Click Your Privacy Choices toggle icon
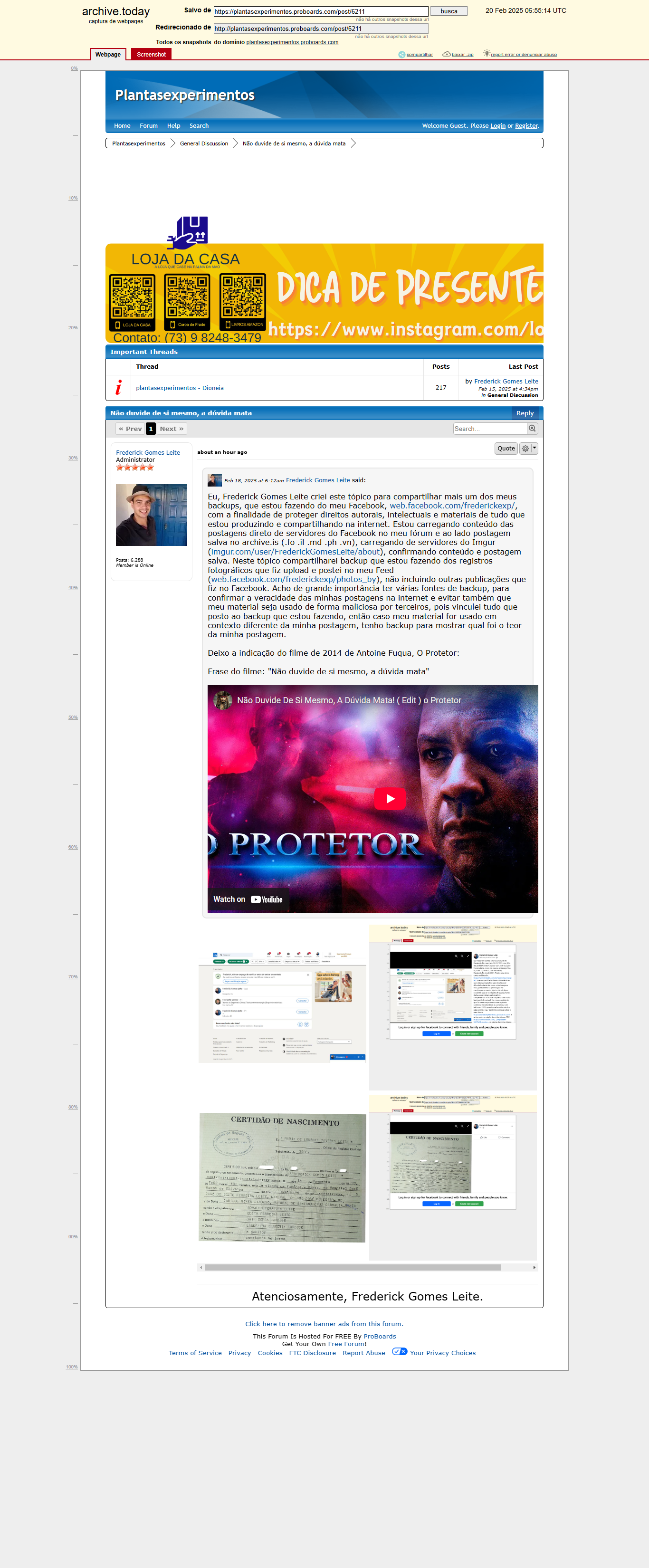The image size is (649, 1568). 400,1351
